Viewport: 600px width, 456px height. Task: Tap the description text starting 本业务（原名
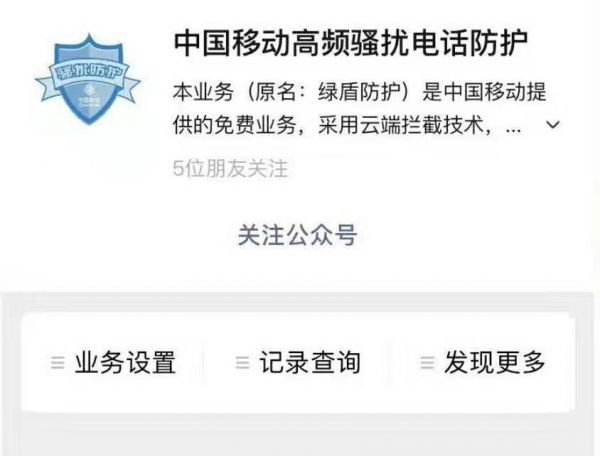coord(359,92)
